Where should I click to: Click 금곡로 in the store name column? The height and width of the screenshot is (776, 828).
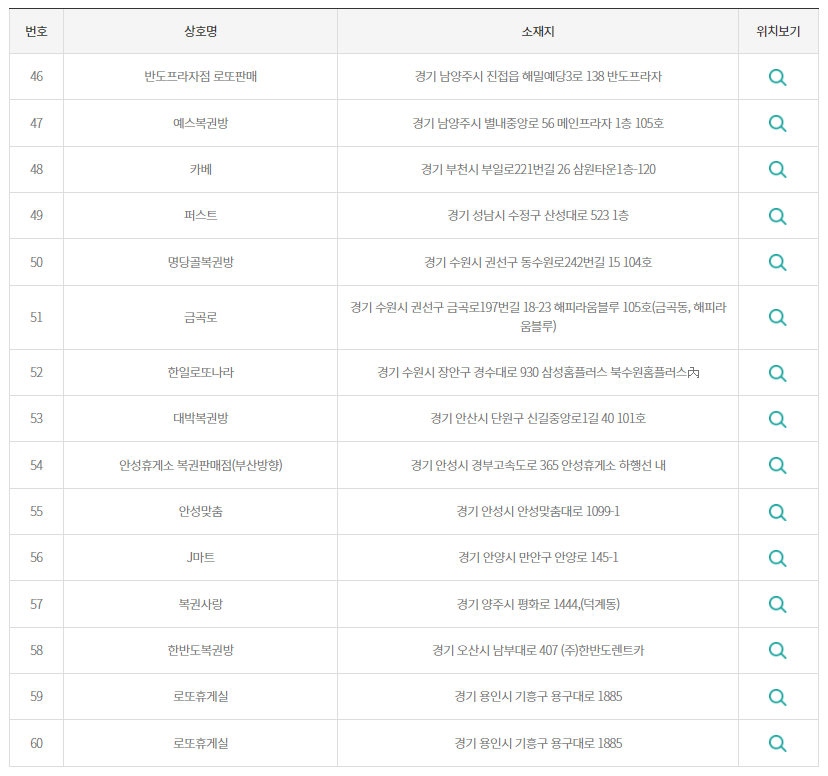(201, 317)
